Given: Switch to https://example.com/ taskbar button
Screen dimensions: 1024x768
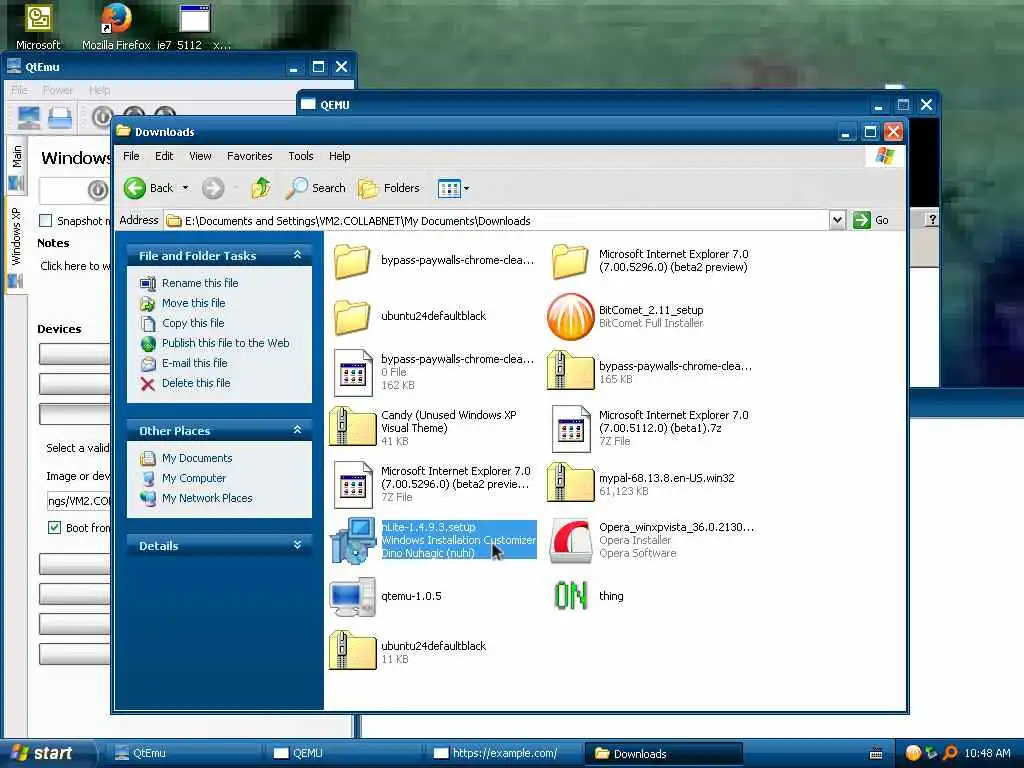Looking at the screenshot, I should coord(503,754).
